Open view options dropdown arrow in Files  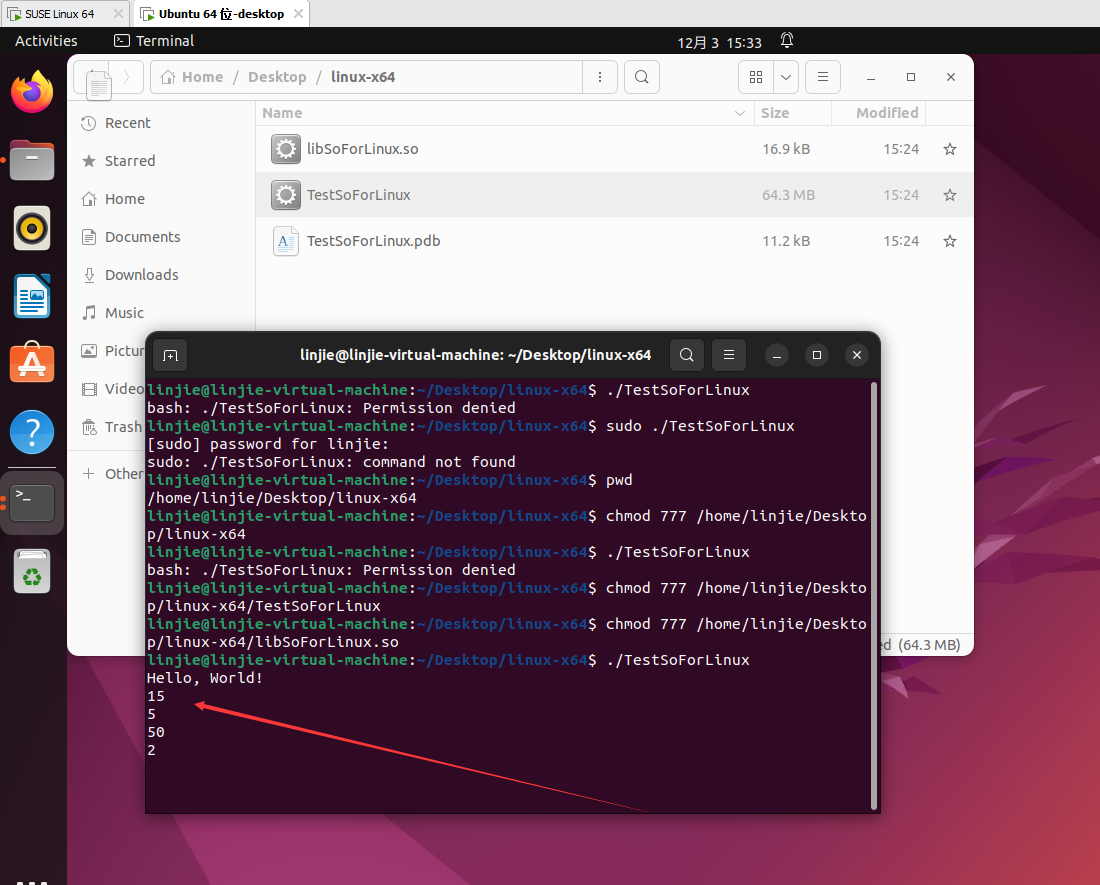coord(786,77)
